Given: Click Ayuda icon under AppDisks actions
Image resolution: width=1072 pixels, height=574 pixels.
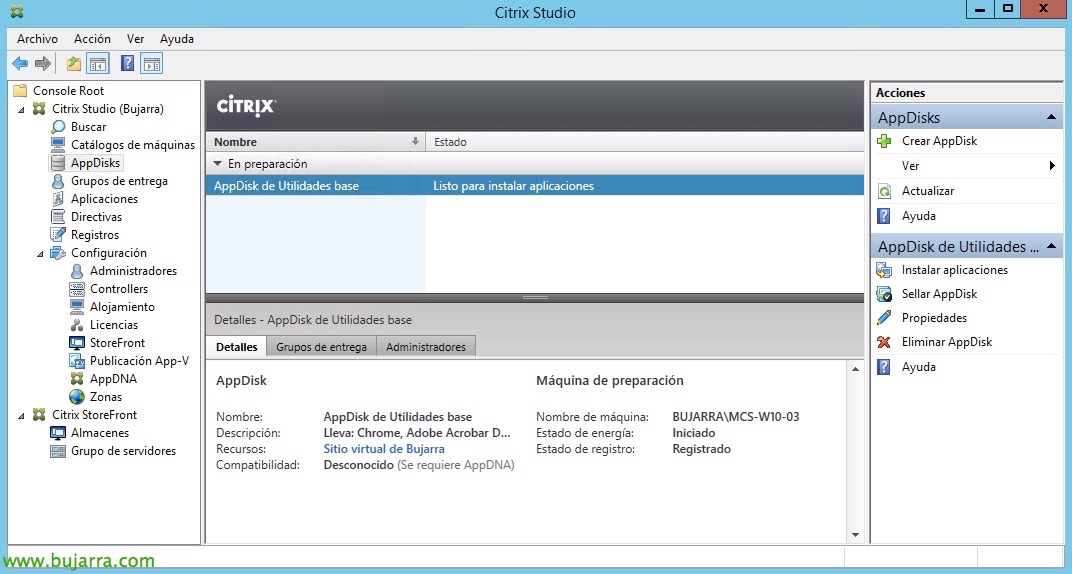Looking at the screenshot, I should [884, 216].
